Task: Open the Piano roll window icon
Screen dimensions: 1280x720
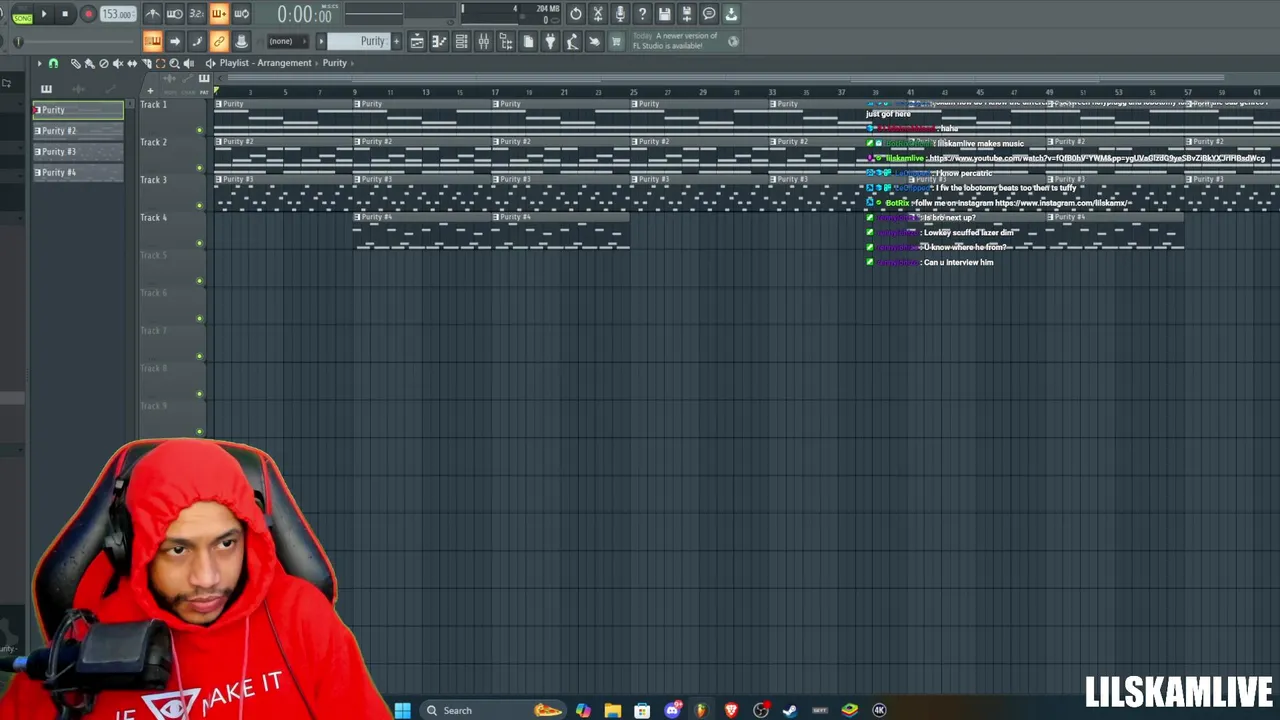Action: 439,41
